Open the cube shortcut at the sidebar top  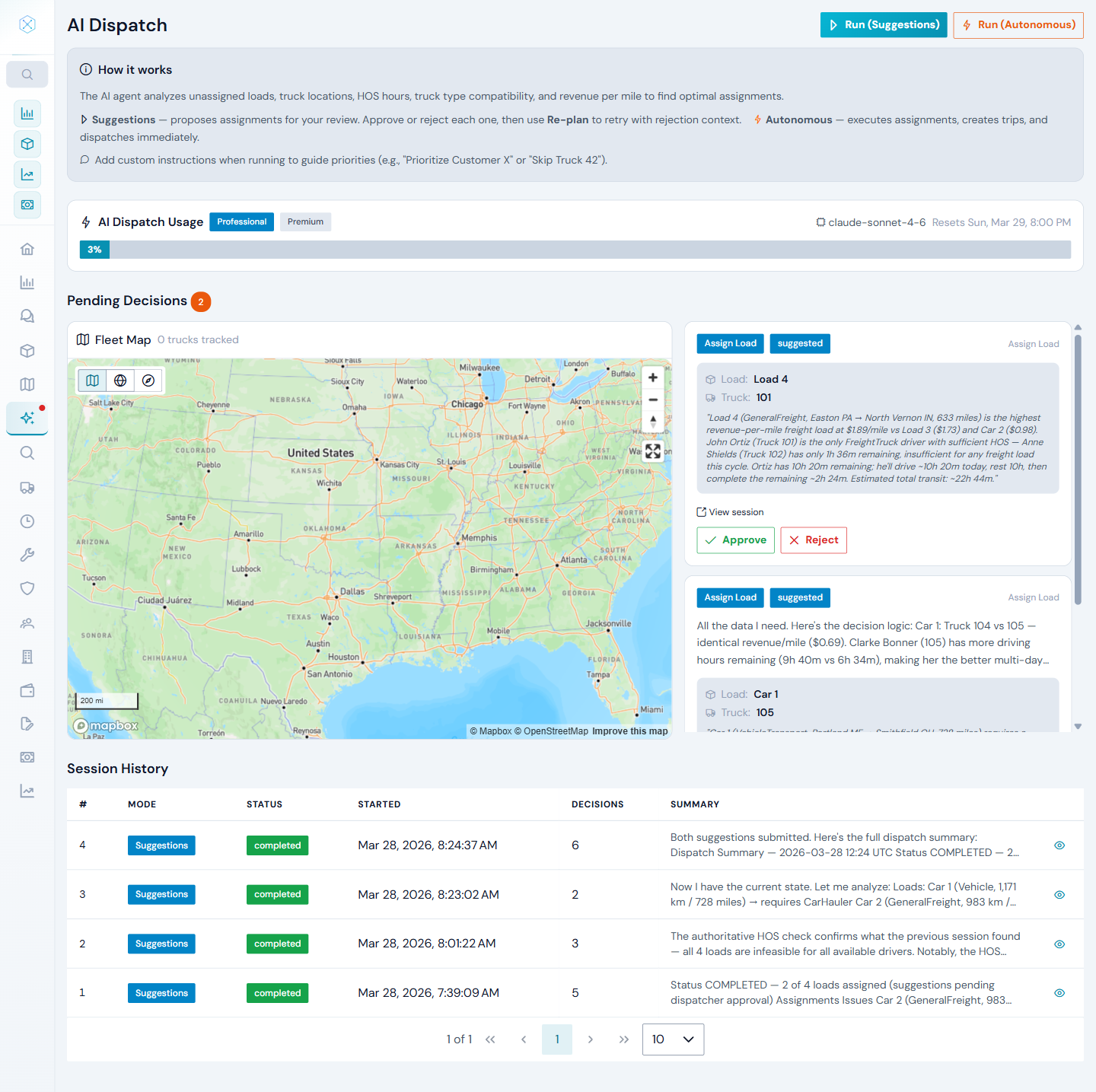click(27, 144)
